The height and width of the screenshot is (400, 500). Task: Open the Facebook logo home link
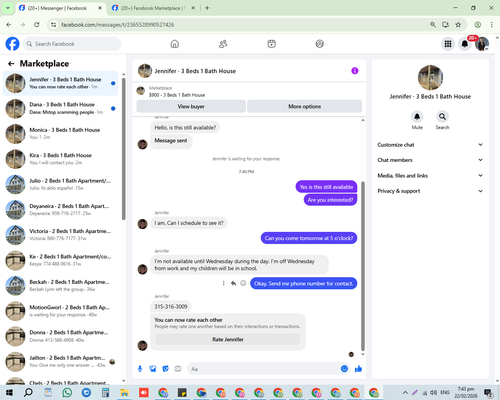tap(12, 44)
